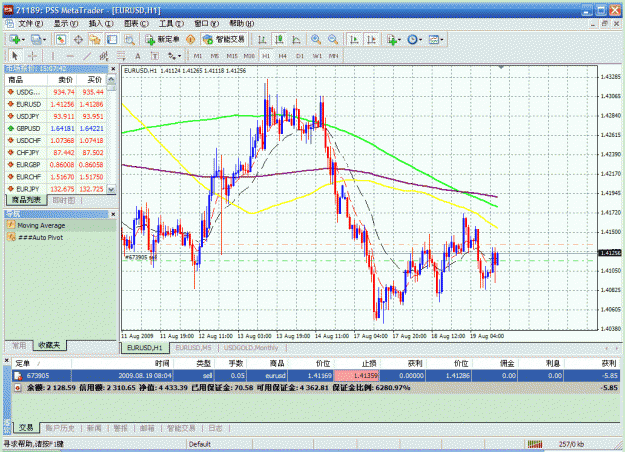Switch to the EURUSD,M5 chart tab

point(193,348)
